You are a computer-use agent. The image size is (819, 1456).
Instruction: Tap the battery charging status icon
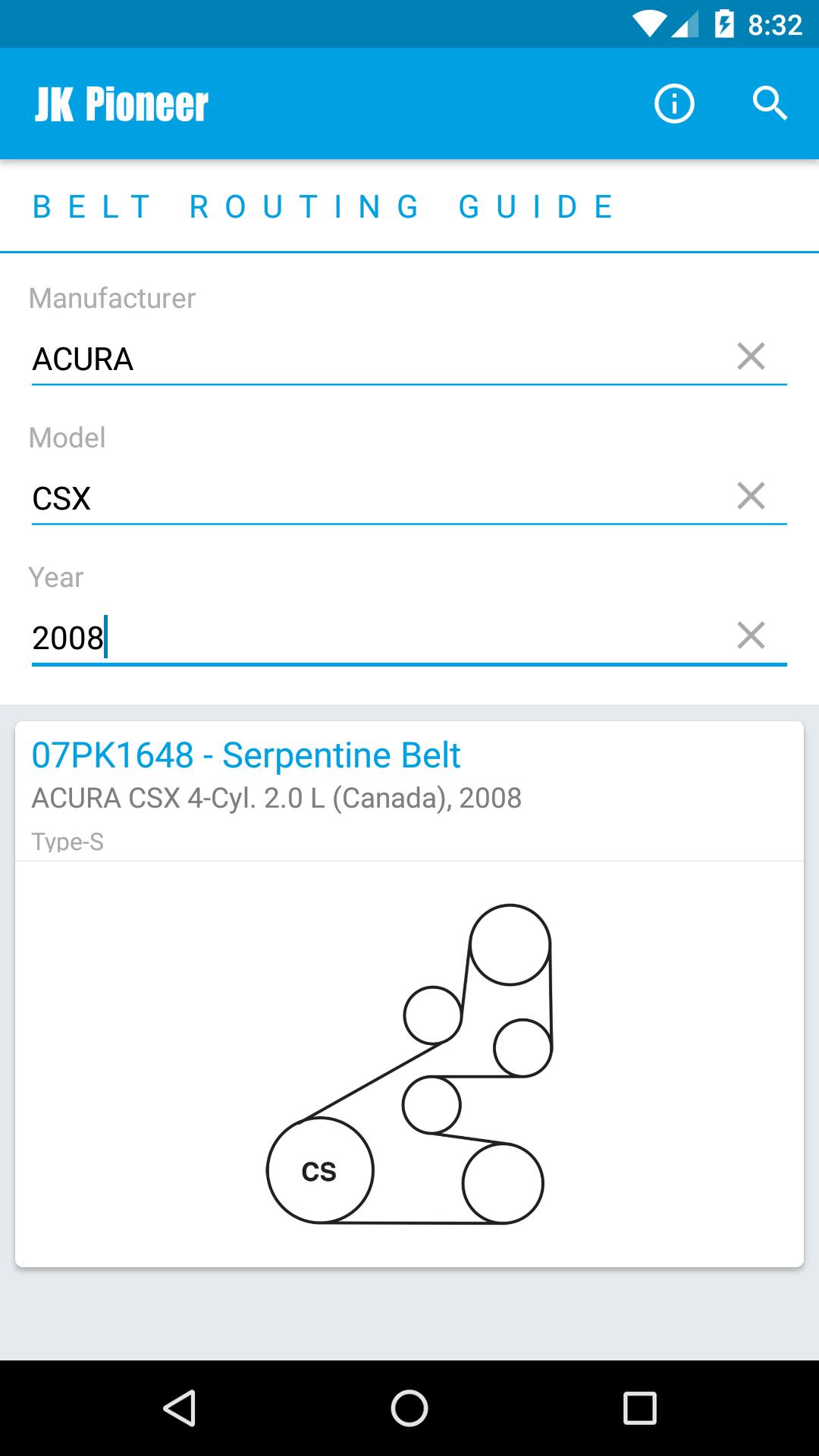pyautogui.click(x=724, y=25)
